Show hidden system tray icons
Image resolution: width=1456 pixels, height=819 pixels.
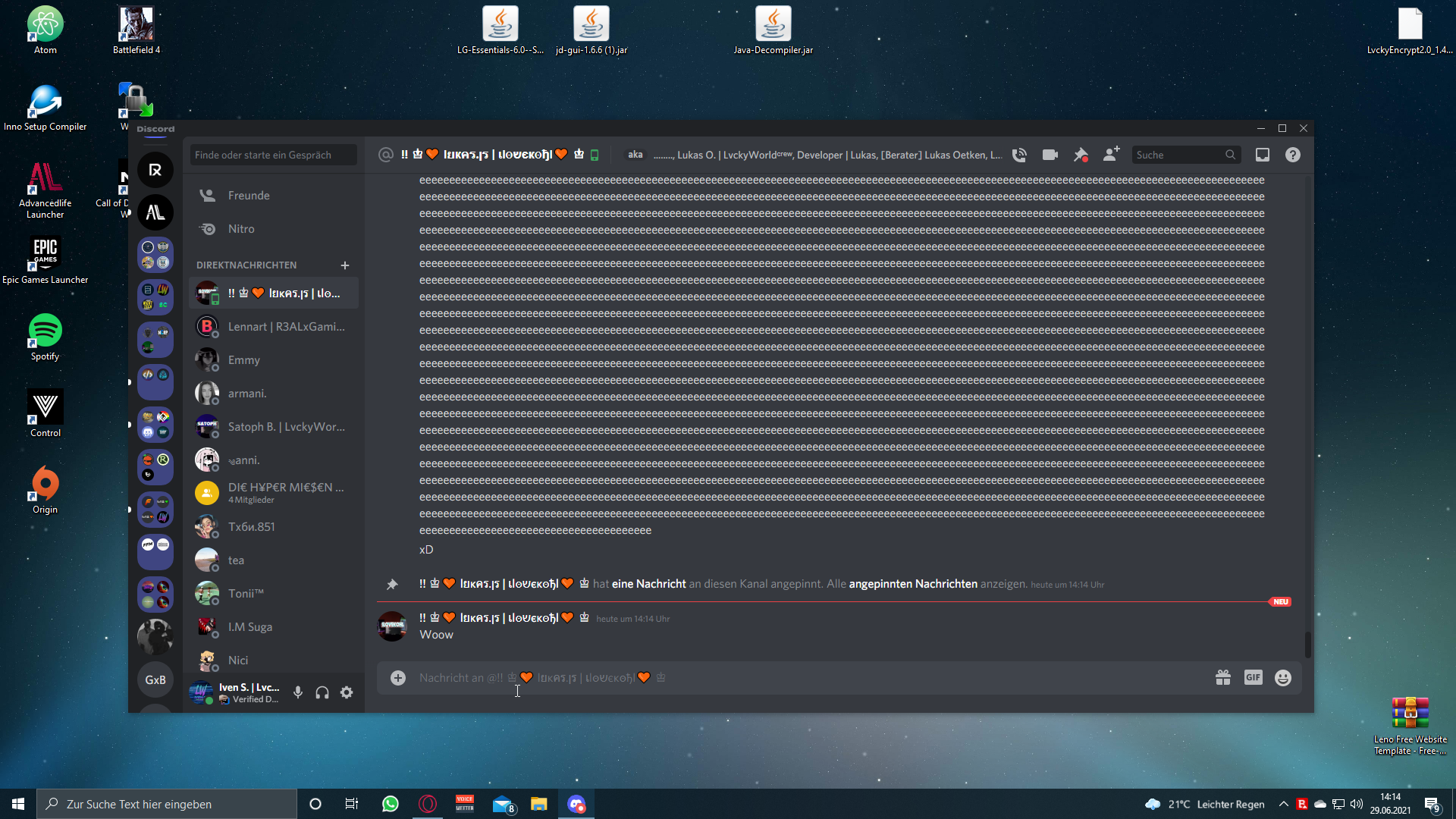pyautogui.click(x=1283, y=804)
